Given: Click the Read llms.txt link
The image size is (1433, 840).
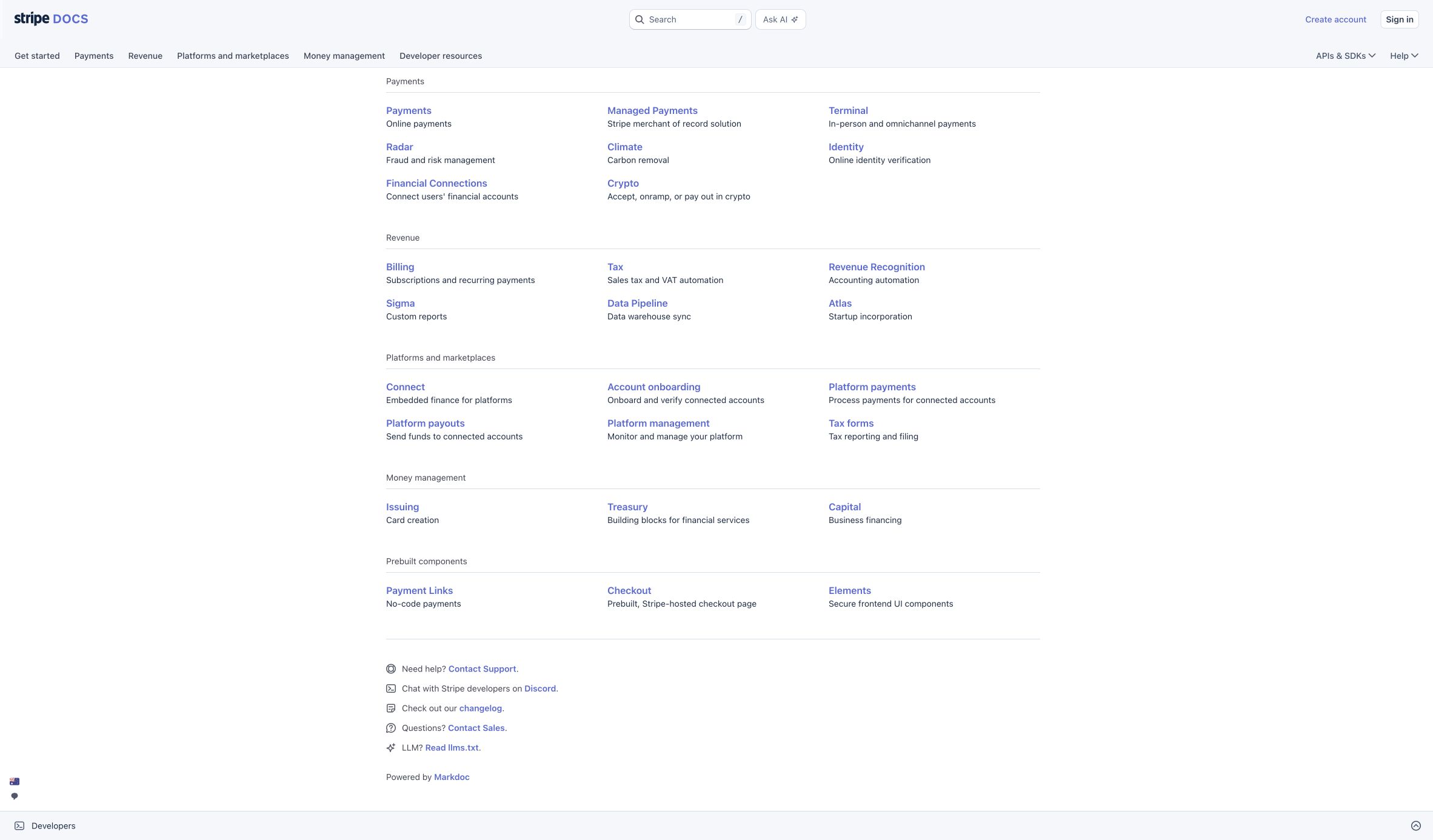Looking at the screenshot, I should click(452, 748).
